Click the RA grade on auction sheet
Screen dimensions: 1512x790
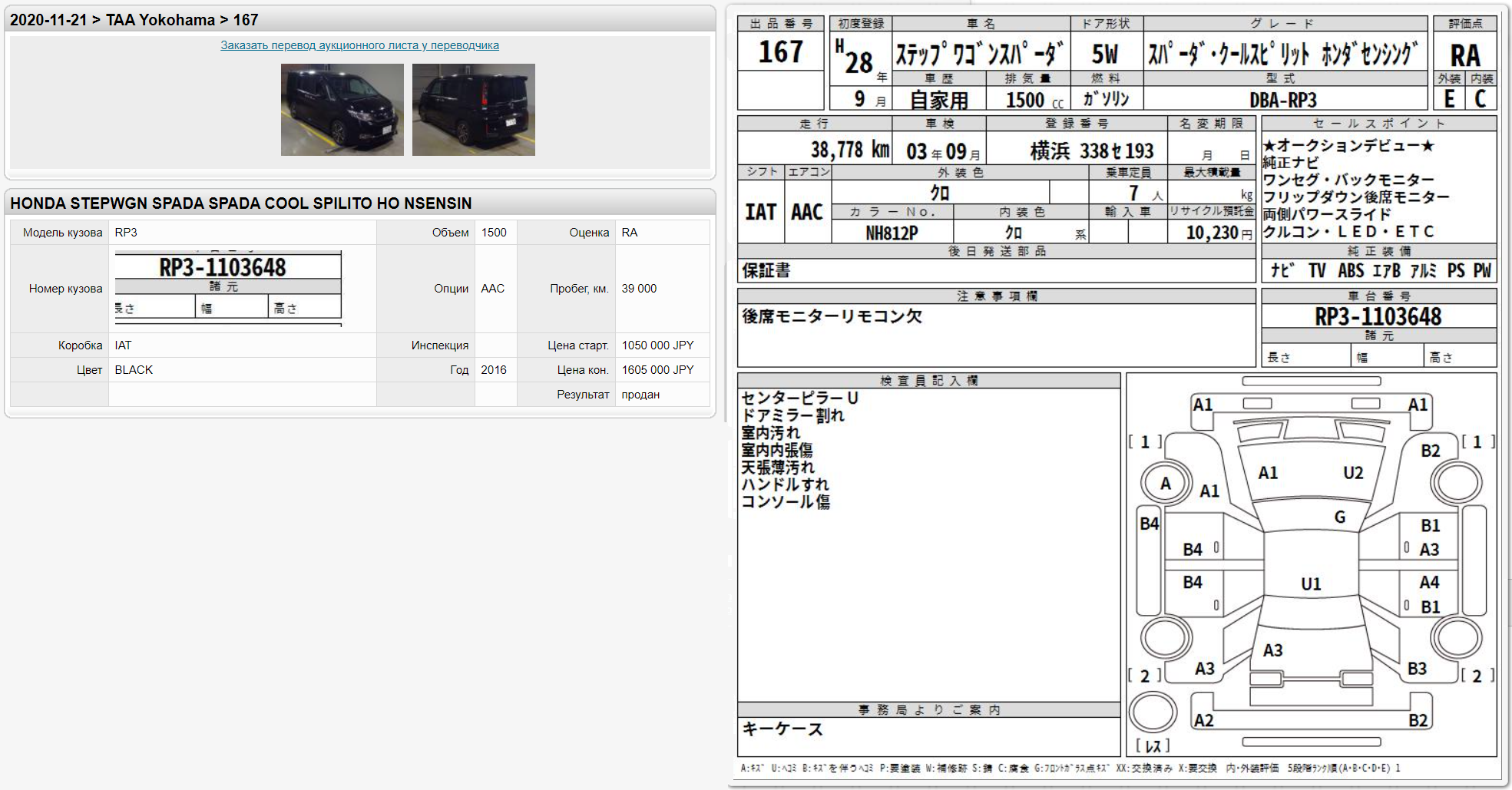pos(1465,55)
